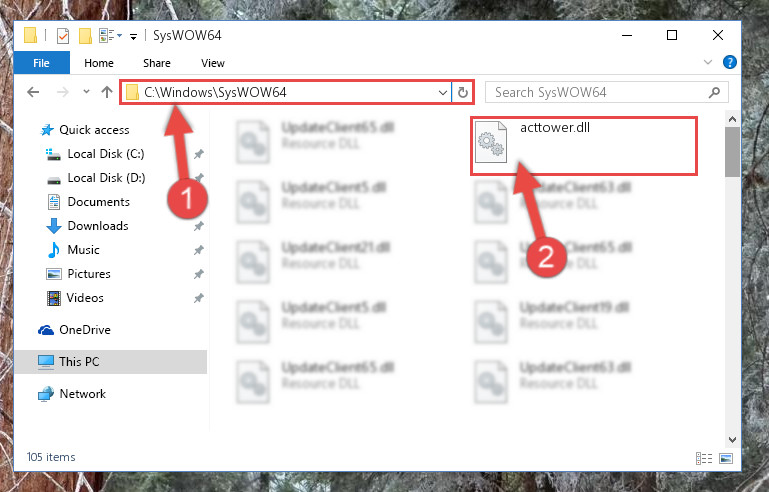Toggle the pin next to Videos

pyautogui.click(x=198, y=298)
